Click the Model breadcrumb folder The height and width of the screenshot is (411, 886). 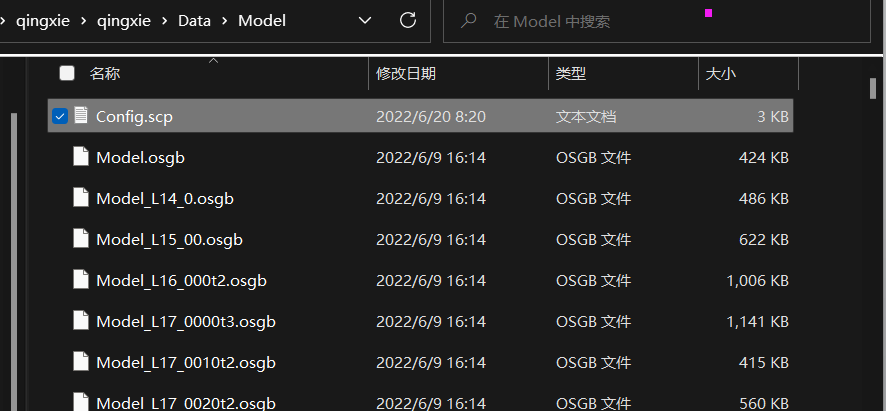[x=262, y=21]
